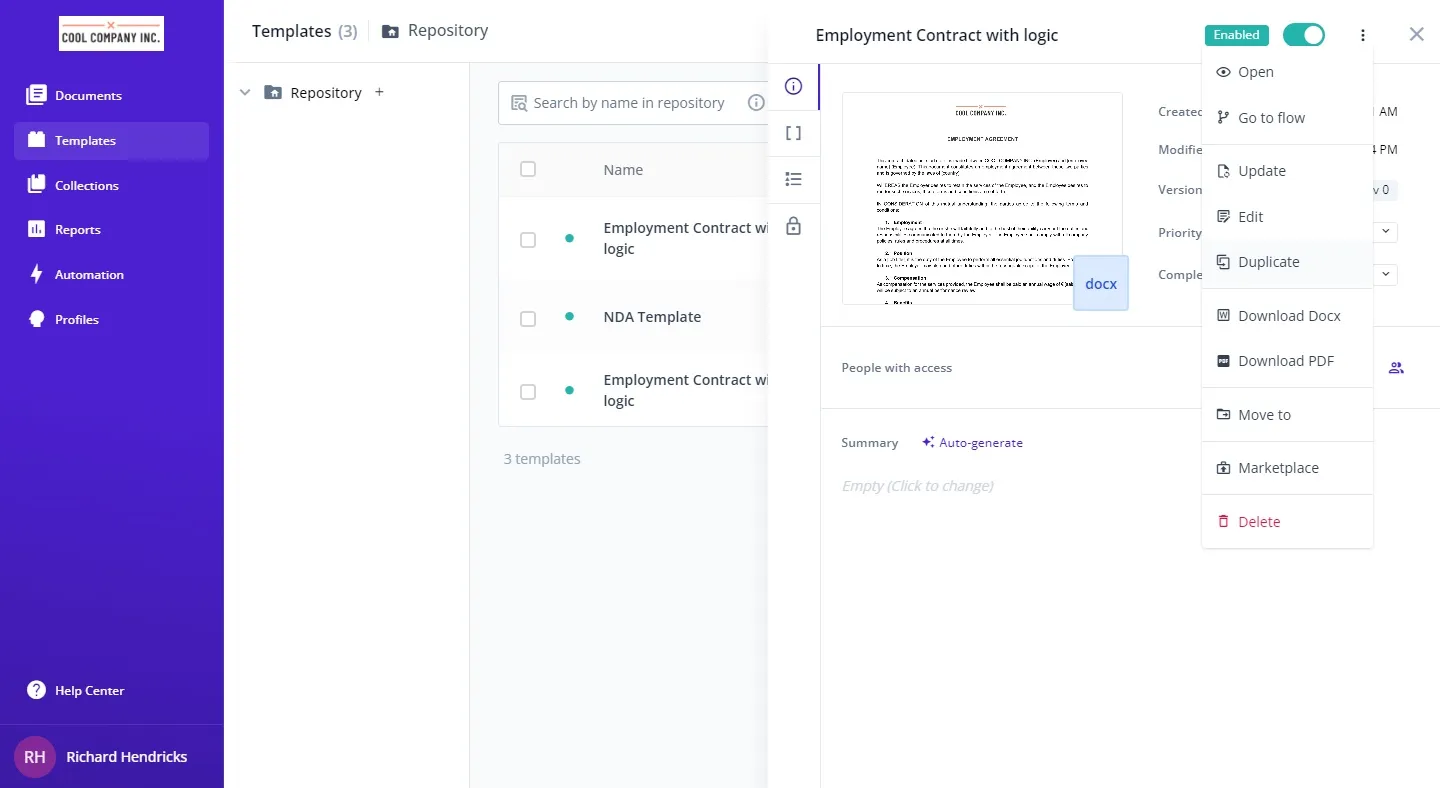
Task: Open the variables brackets tab icon
Action: click(793, 133)
